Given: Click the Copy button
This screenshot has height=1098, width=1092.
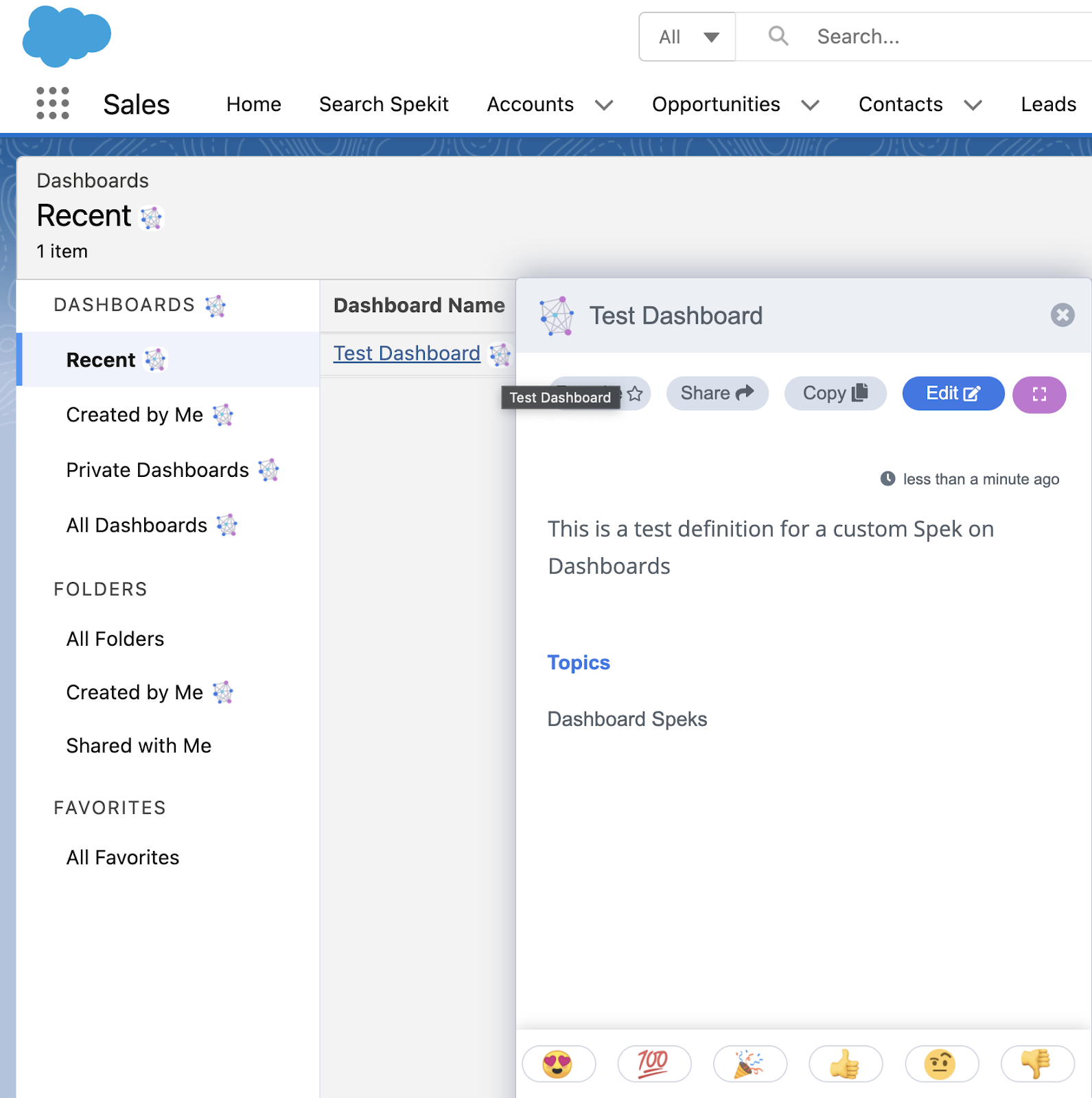Looking at the screenshot, I should (x=835, y=393).
